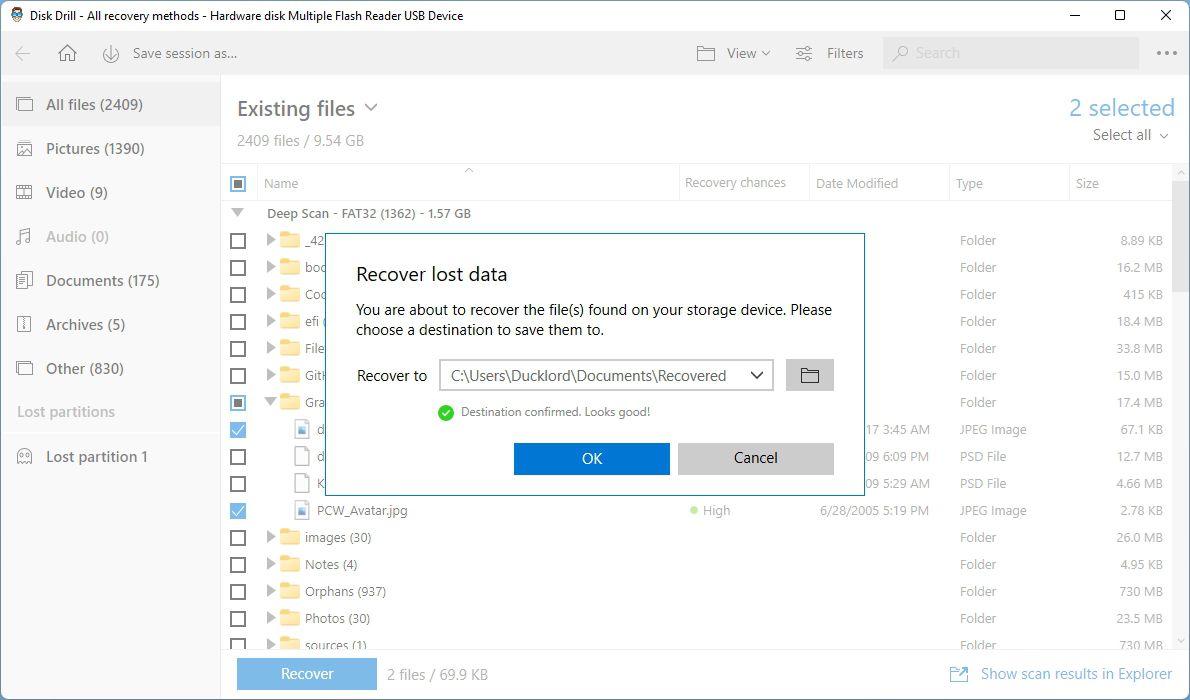Click the Orphans folder icon
Viewport: 1190px width, 700px height.
tap(290, 591)
